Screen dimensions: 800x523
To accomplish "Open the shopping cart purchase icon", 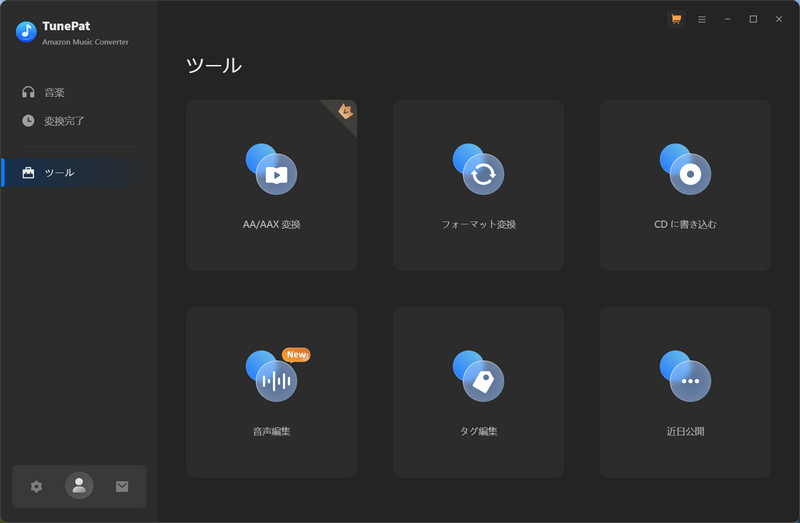I will point(676,19).
